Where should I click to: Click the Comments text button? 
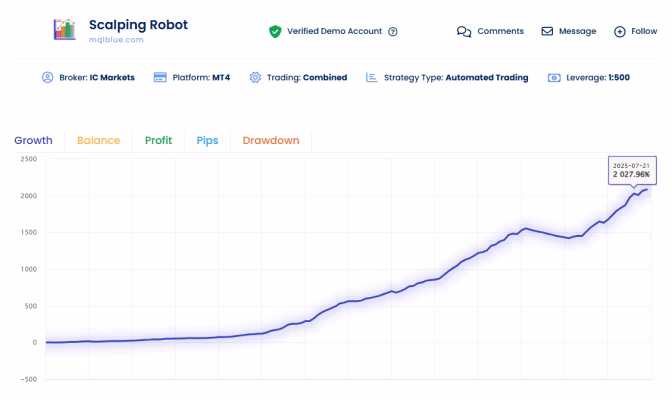(501, 31)
